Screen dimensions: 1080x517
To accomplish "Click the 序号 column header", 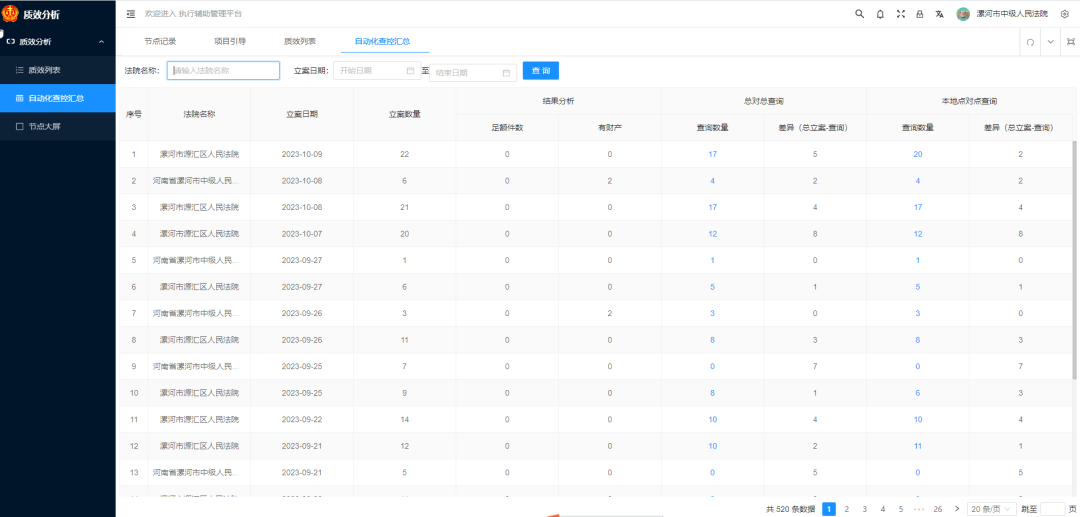I will (x=133, y=114).
